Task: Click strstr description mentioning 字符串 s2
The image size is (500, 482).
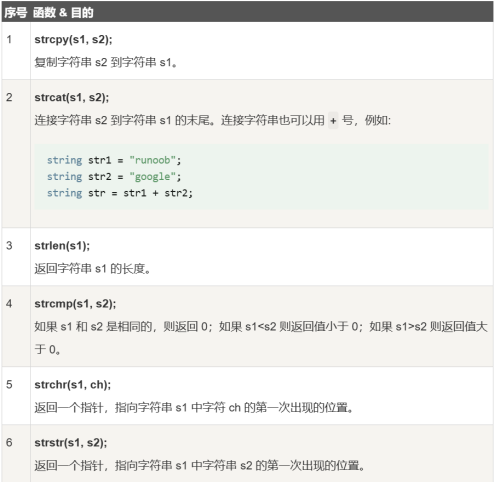Action: pos(199,465)
